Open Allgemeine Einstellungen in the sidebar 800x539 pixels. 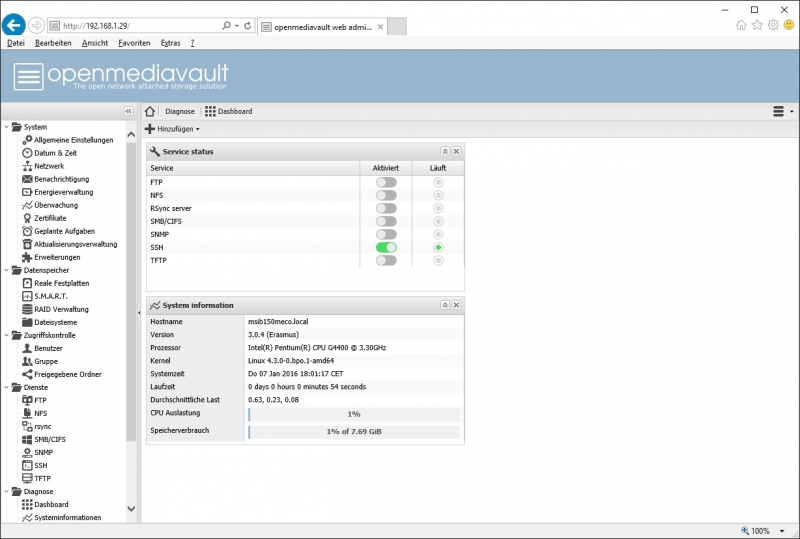pos(68,140)
